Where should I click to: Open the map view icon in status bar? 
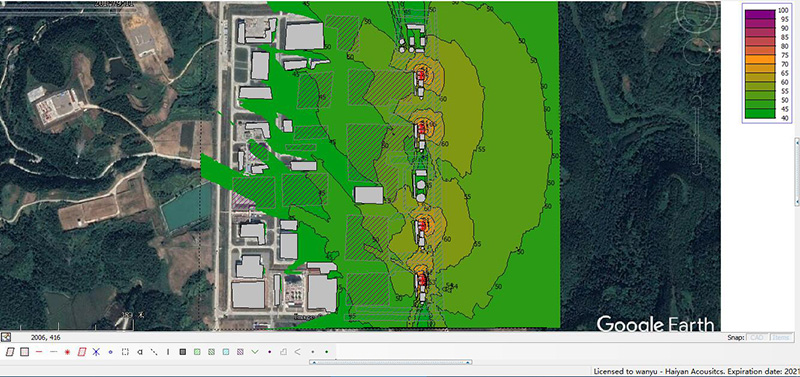click(6, 337)
